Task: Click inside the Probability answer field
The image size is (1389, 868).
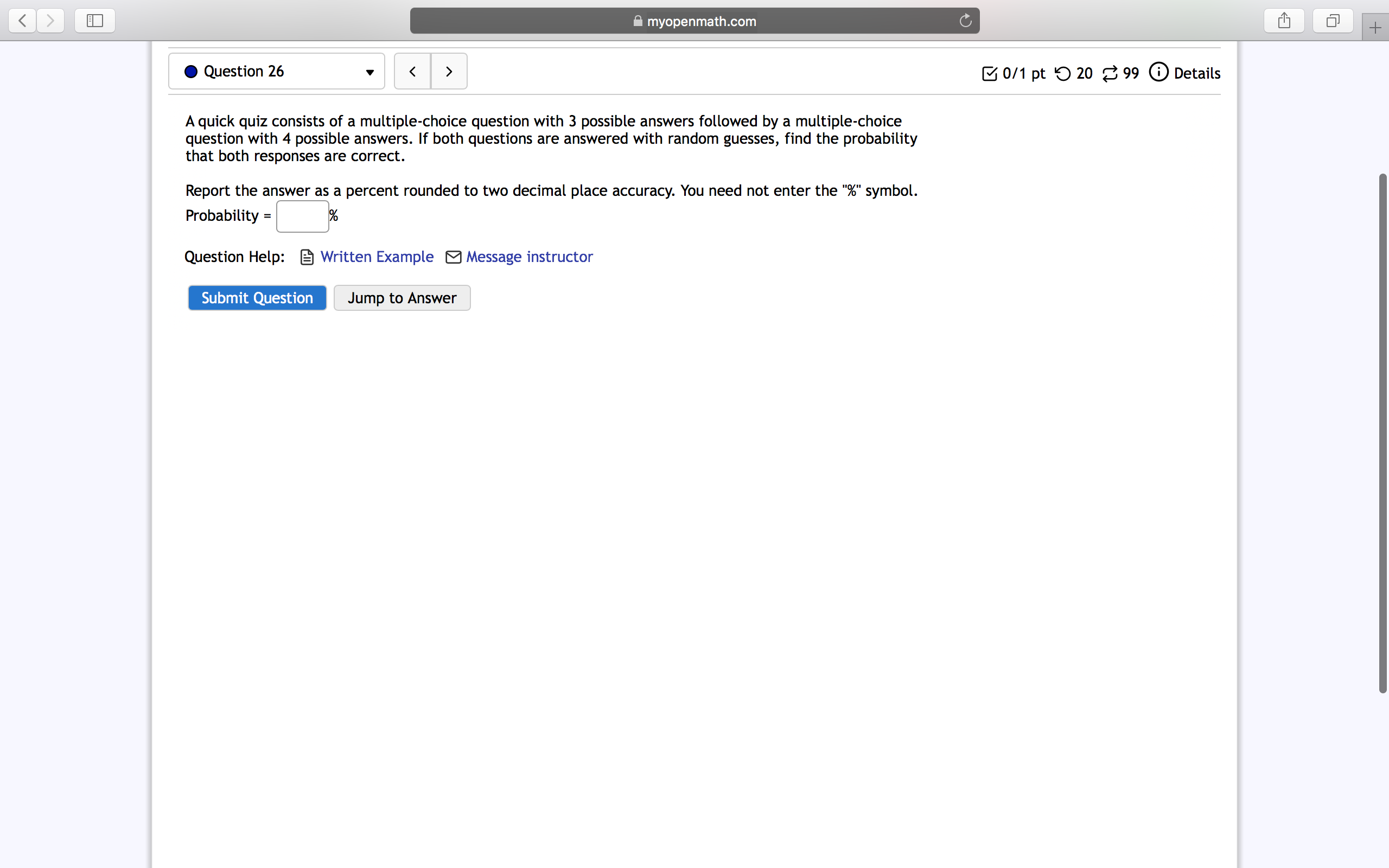Action: click(x=302, y=216)
